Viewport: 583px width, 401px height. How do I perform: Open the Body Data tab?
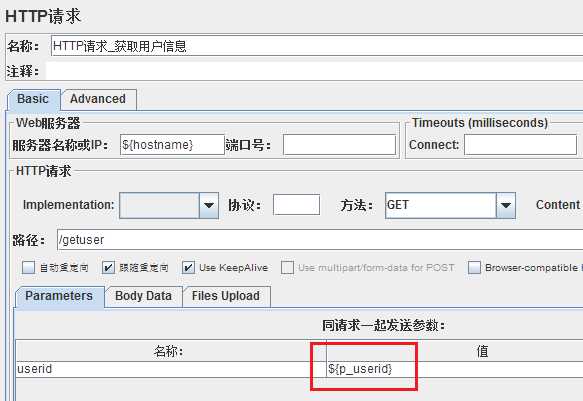(144, 296)
